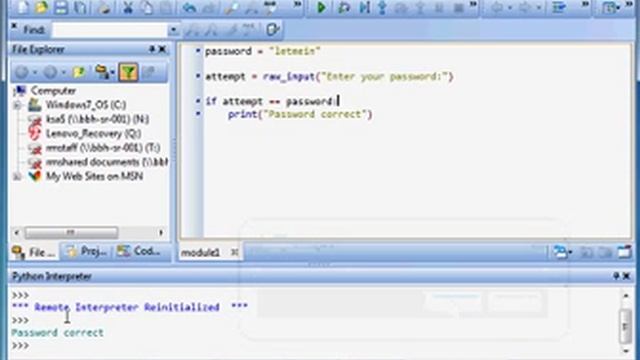Open editor tab bar icon dropdown arrow
This screenshot has width=640, height=360.
pyautogui.click(x=570, y=253)
